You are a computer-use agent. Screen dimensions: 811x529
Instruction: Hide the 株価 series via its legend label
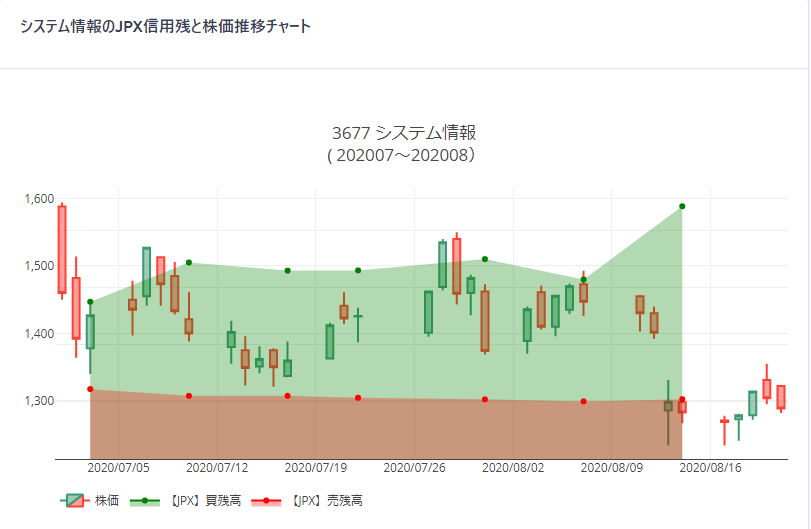point(107,500)
